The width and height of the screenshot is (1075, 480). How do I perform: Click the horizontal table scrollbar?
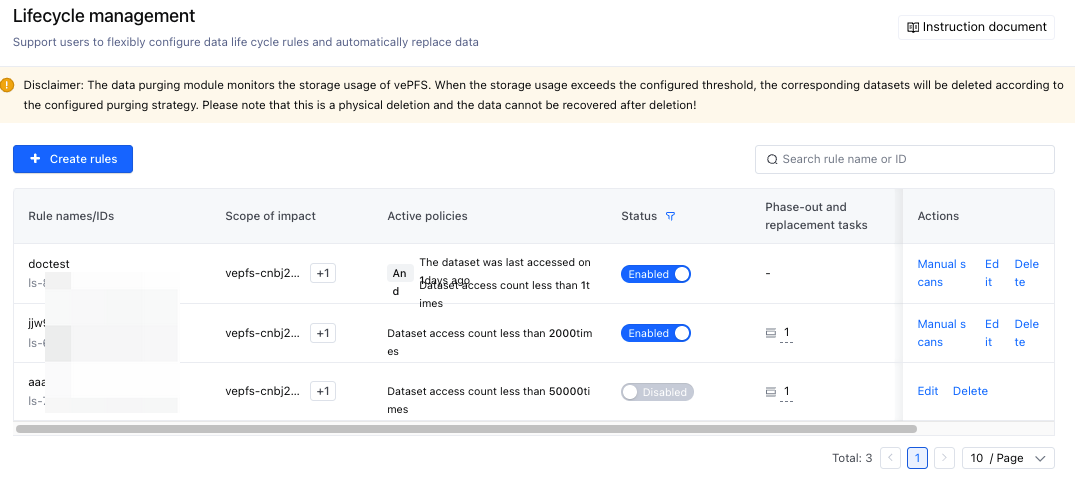pyautogui.click(x=466, y=429)
